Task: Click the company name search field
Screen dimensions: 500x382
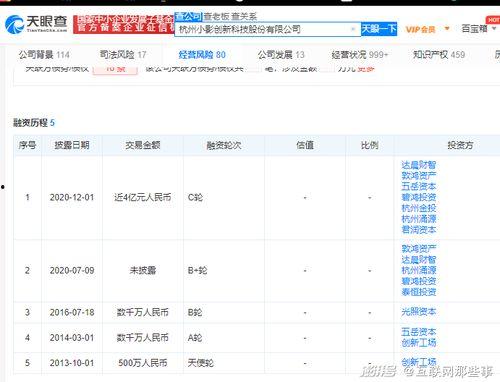Action: point(267,29)
